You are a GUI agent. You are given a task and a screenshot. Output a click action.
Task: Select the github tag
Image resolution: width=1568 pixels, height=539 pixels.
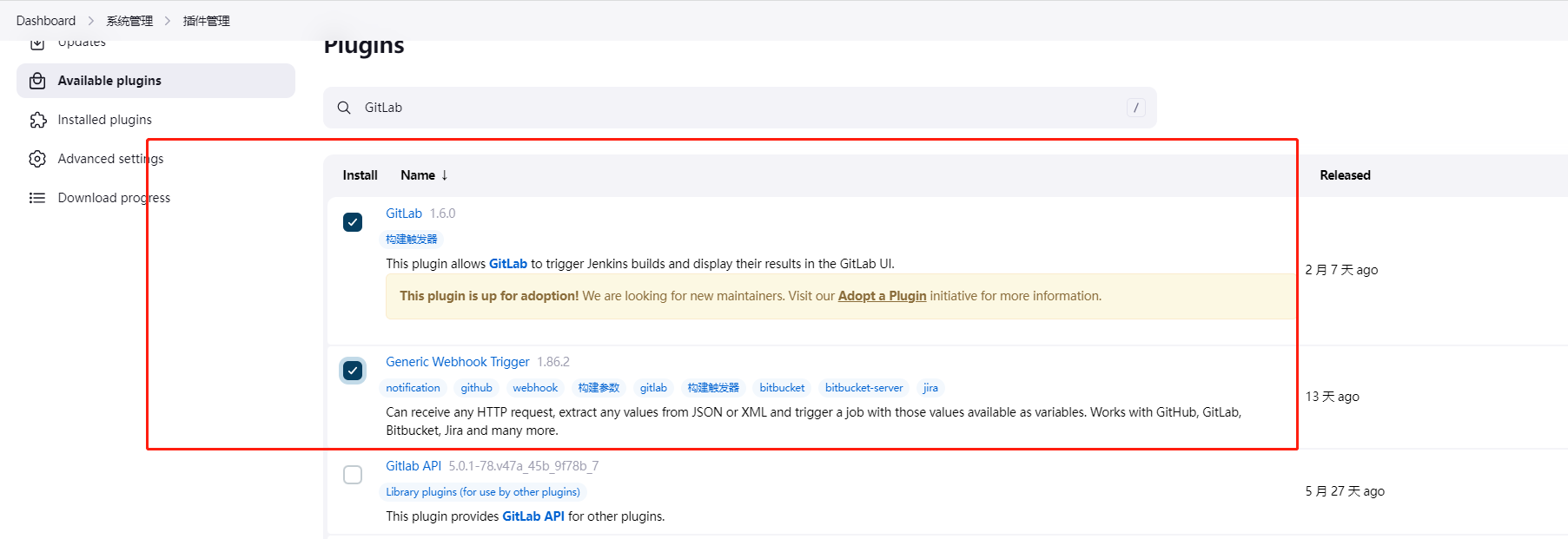(476, 388)
